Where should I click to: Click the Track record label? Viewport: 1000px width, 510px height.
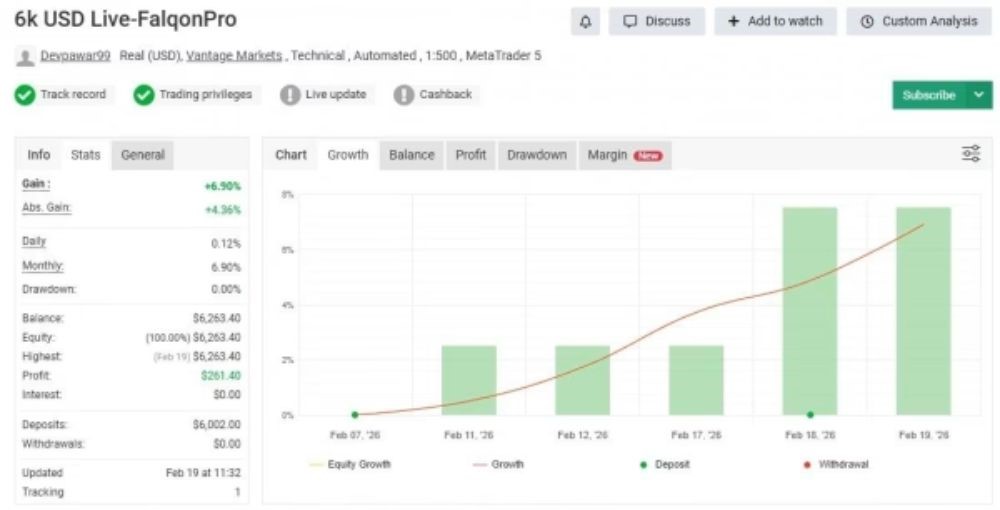click(x=73, y=94)
